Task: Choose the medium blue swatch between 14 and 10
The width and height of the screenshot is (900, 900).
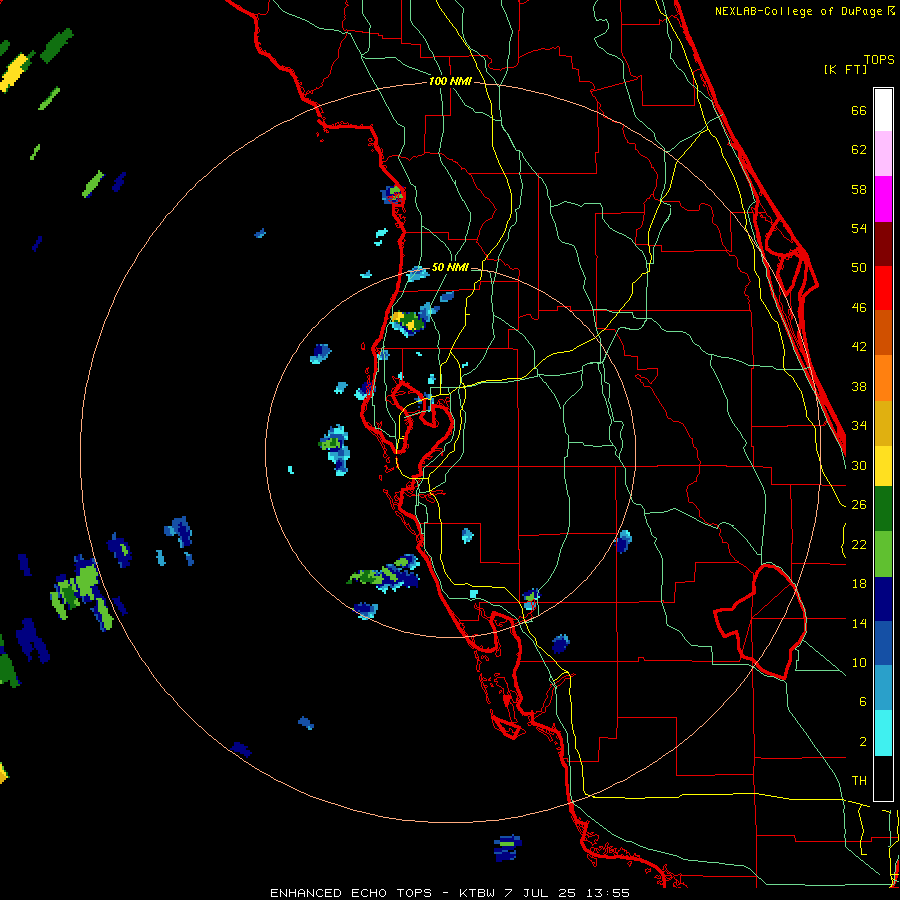Action: [883, 644]
